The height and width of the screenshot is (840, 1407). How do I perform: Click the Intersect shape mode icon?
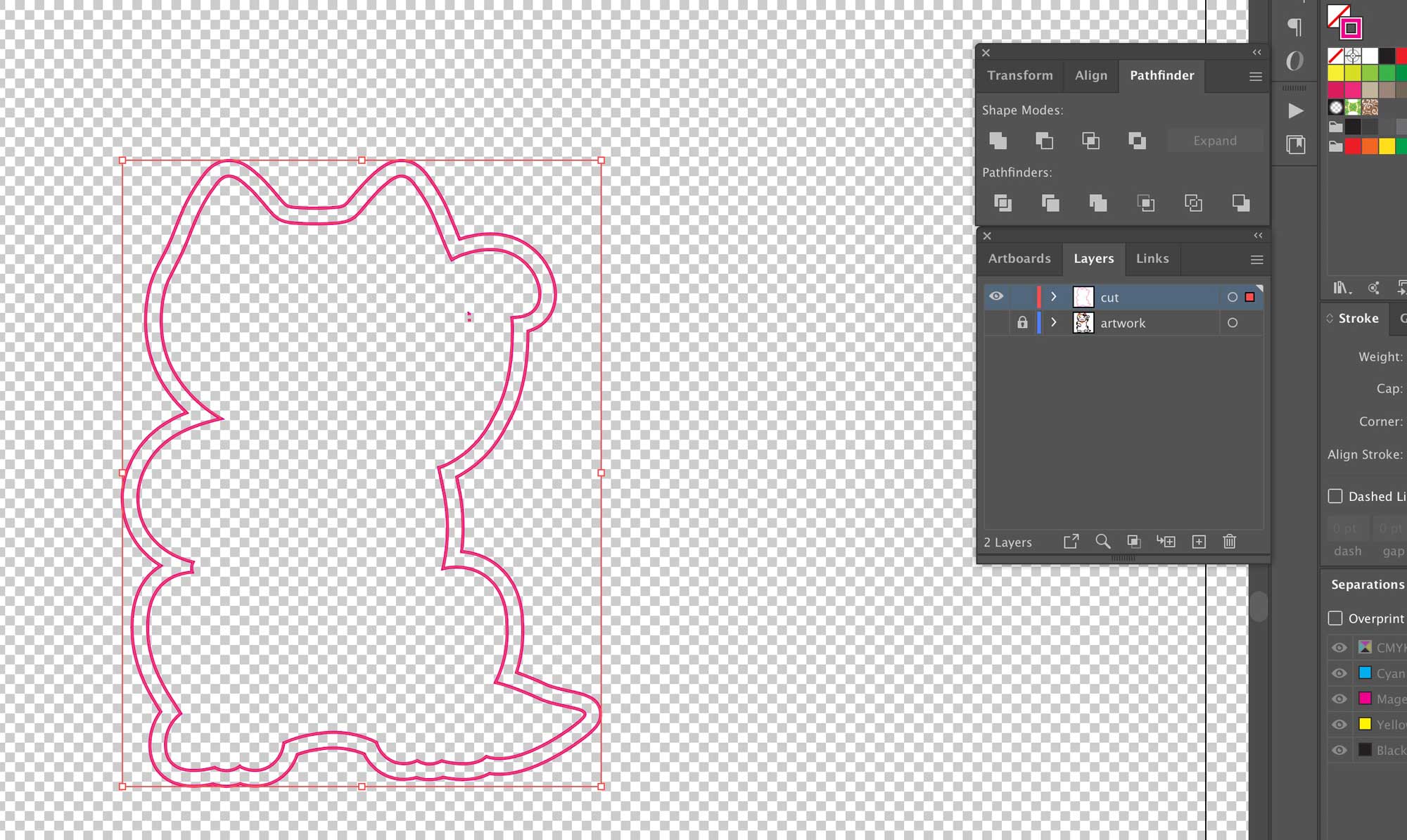pos(1091,140)
